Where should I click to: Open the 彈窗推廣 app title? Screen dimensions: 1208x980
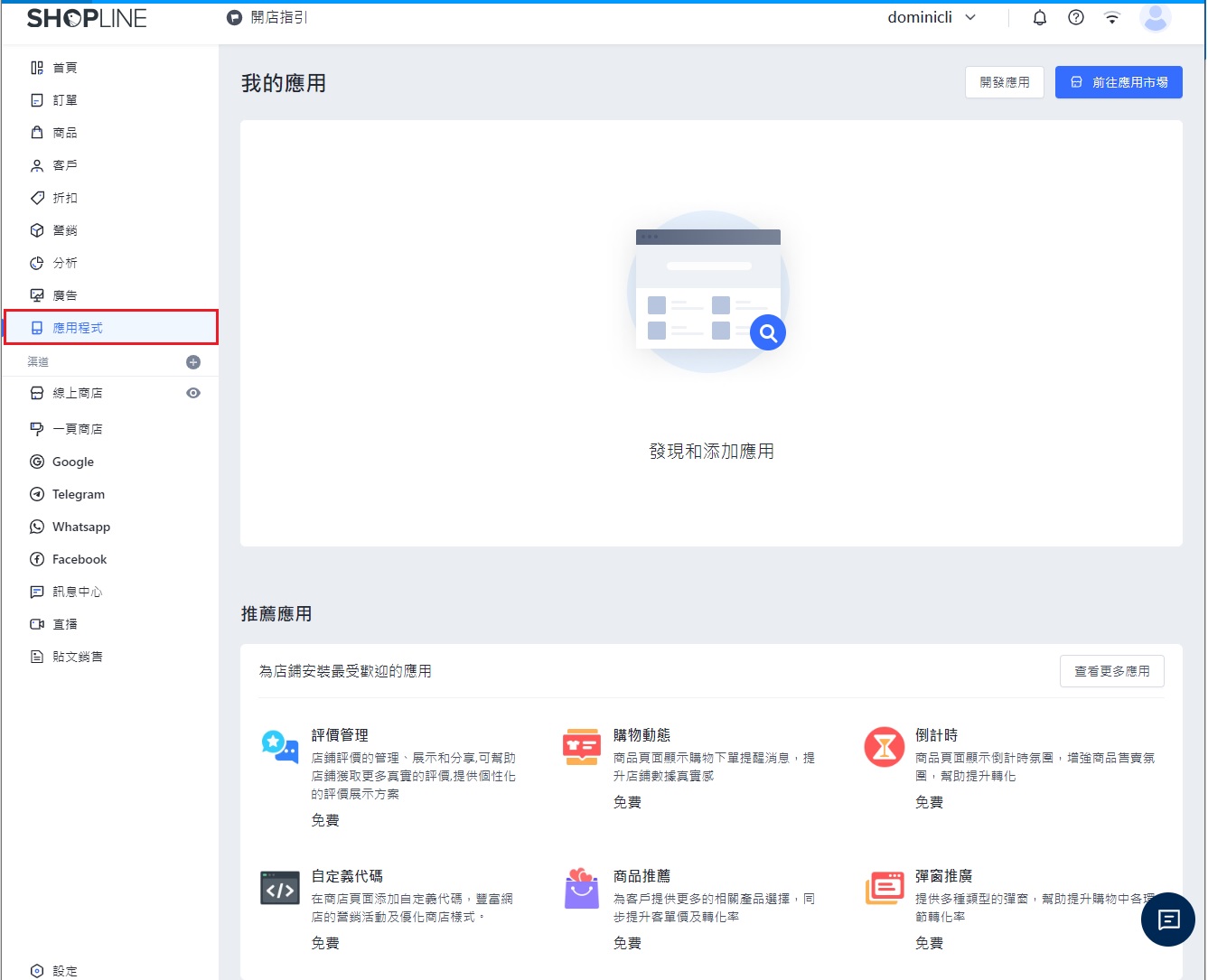pyautogui.click(x=943, y=876)
